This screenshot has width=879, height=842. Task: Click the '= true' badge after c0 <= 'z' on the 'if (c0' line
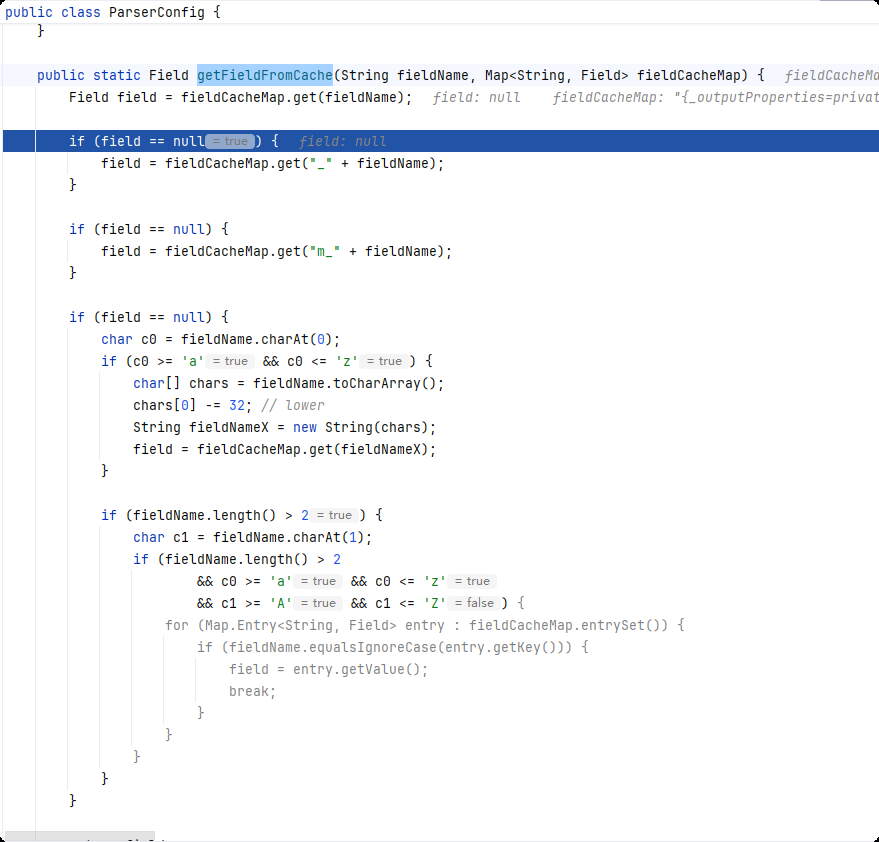click(x=384, y=361)
